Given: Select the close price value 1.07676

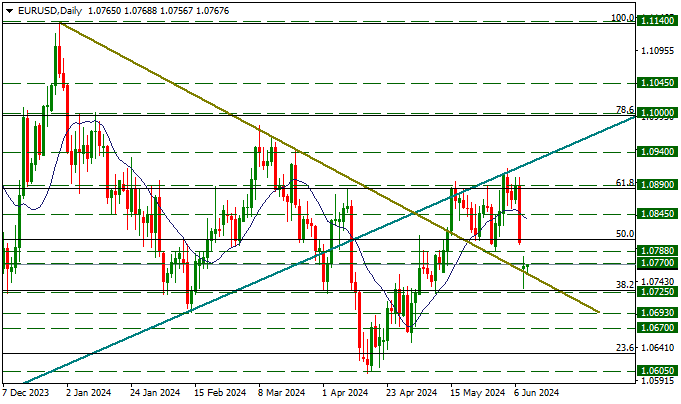Looking at the screenshot, I should coord(213,11).
